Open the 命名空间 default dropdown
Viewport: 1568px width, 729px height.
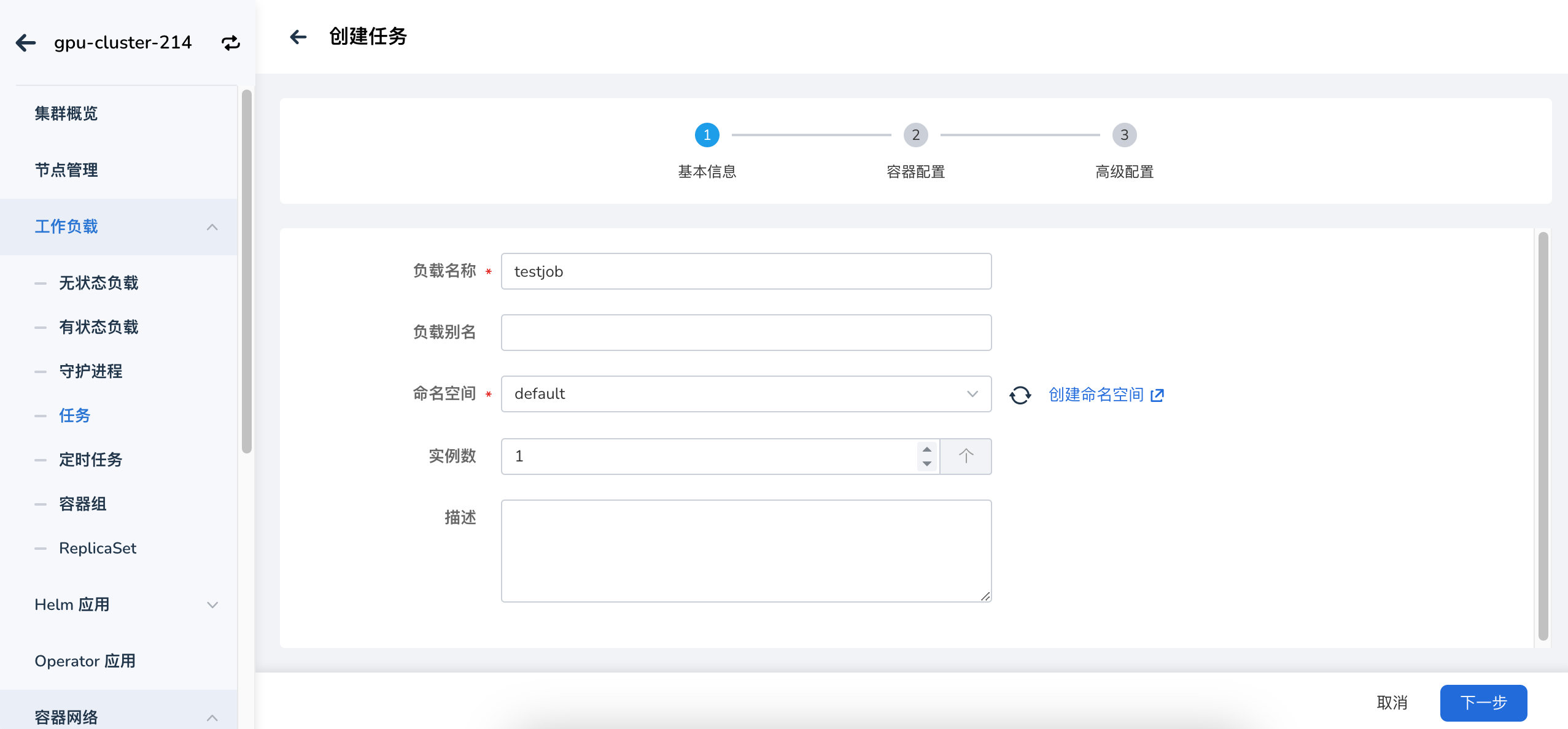pos(746,394)
